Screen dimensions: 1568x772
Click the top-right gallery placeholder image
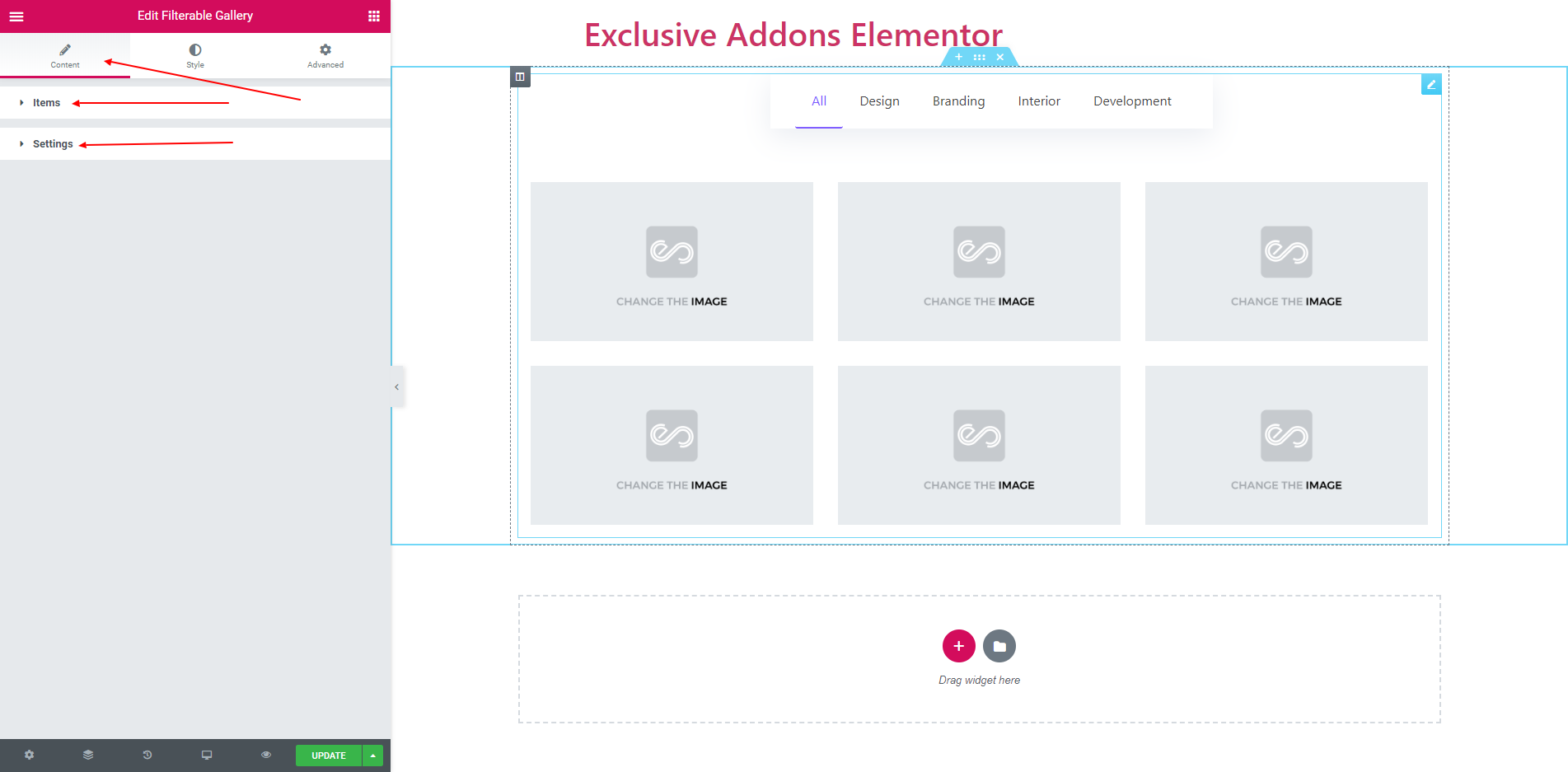(1286, 261)
